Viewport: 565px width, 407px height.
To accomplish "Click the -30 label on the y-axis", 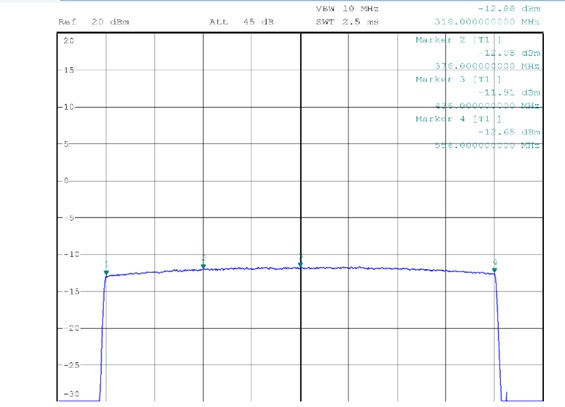I will [71, 394].
